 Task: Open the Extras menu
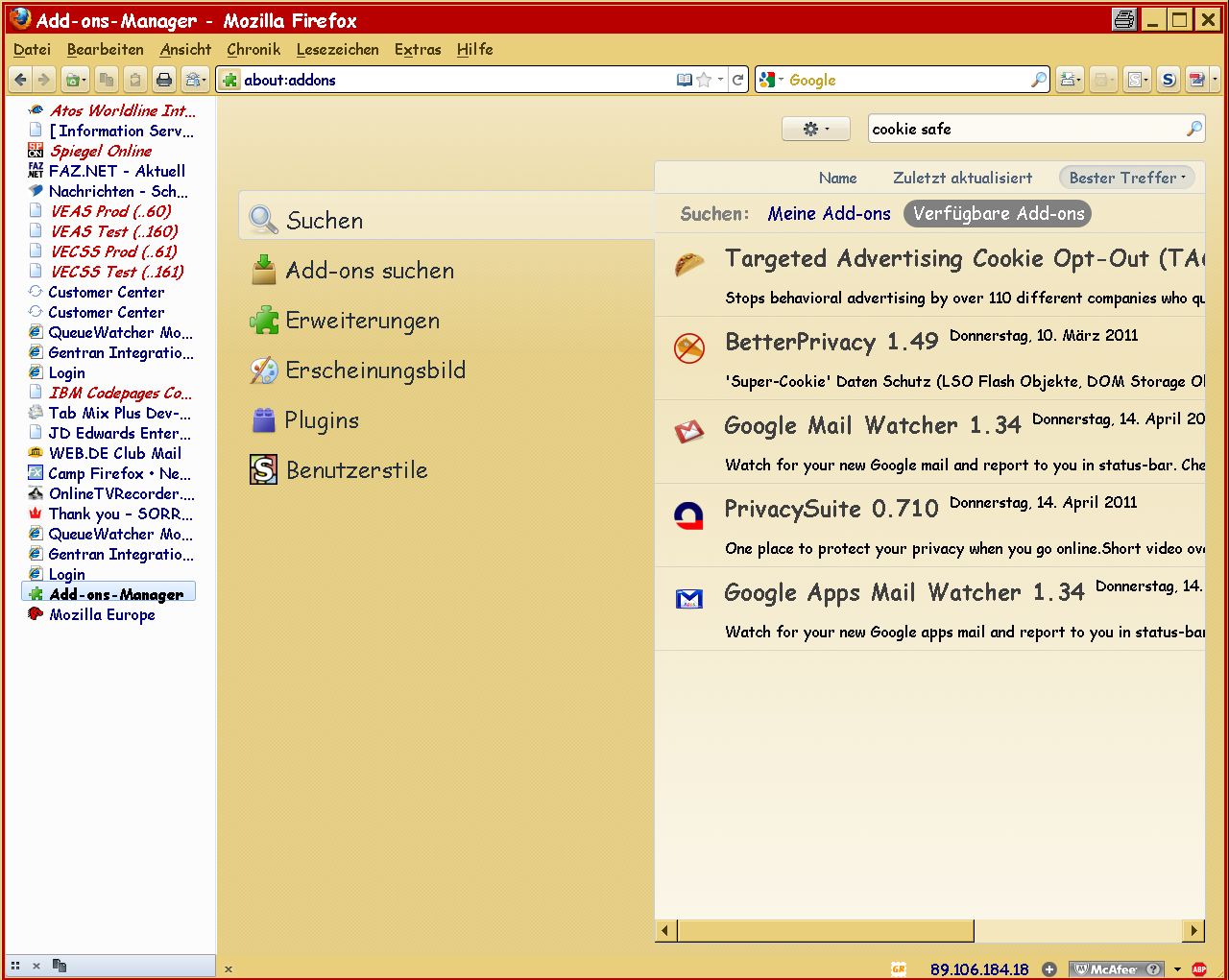418,49
